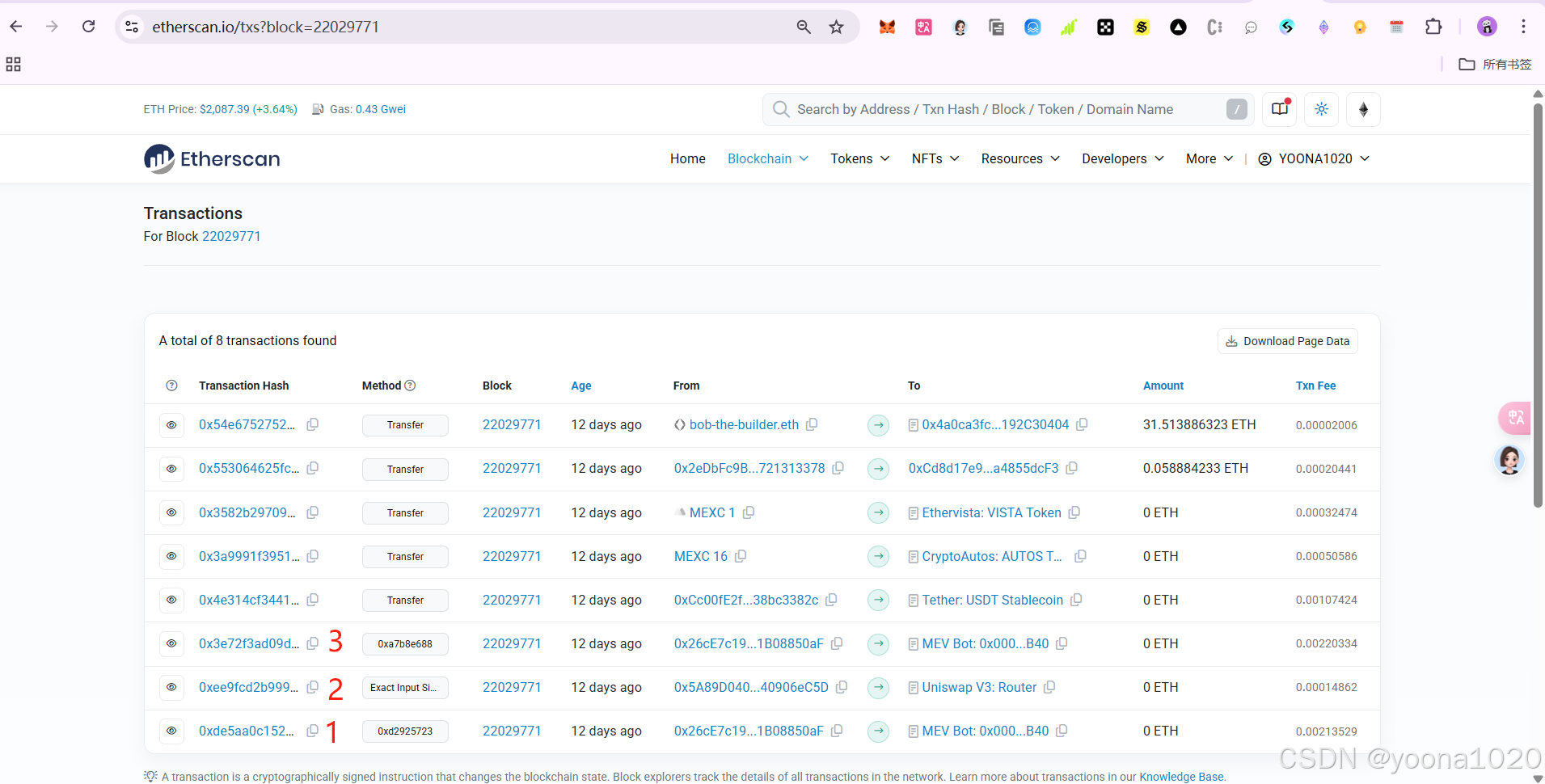Preview transaction 0x54e6752752 with its eye icon
The height and width of the screenshot is (784, 1545).
coord(171,425)
